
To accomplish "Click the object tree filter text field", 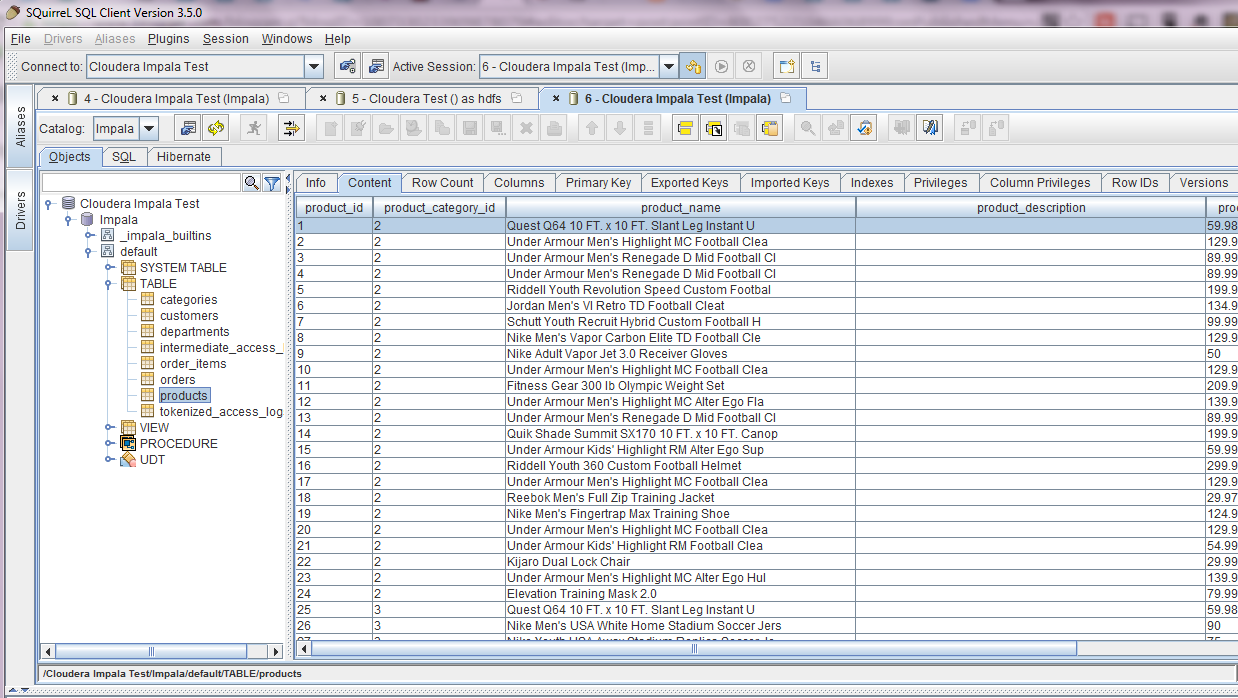I will [141, 183].
